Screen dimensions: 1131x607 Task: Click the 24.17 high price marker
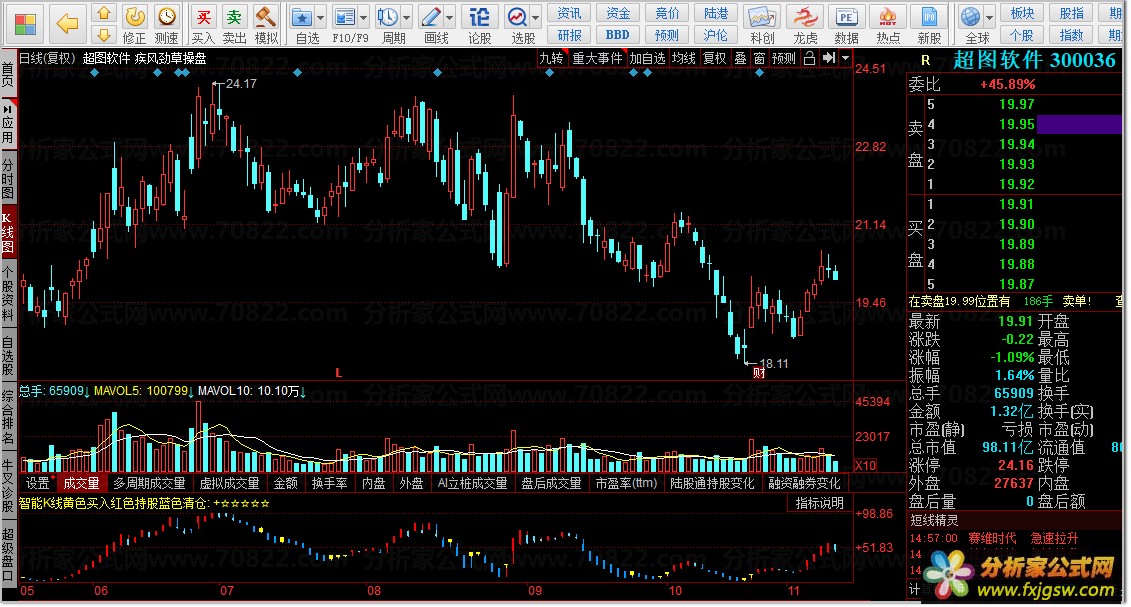click(x=241, y=84)
